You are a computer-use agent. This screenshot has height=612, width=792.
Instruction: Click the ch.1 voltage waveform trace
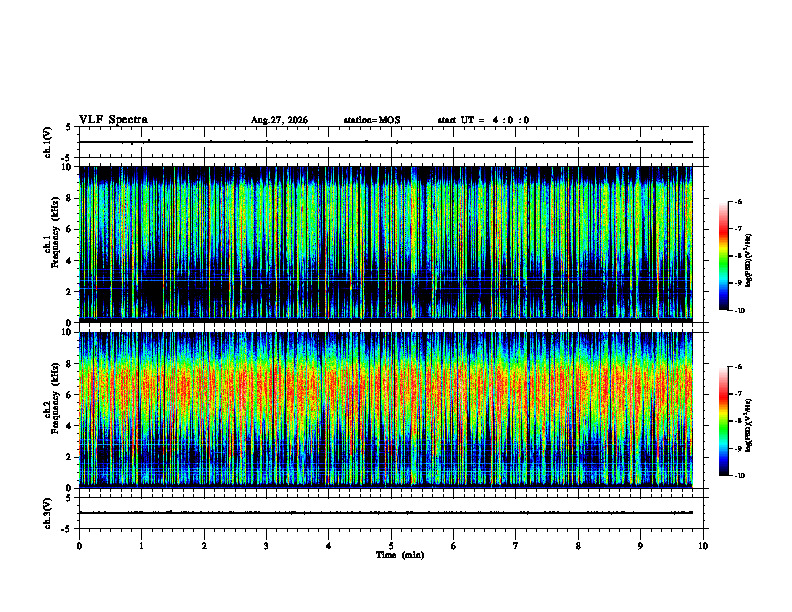[x=386, y=142]
